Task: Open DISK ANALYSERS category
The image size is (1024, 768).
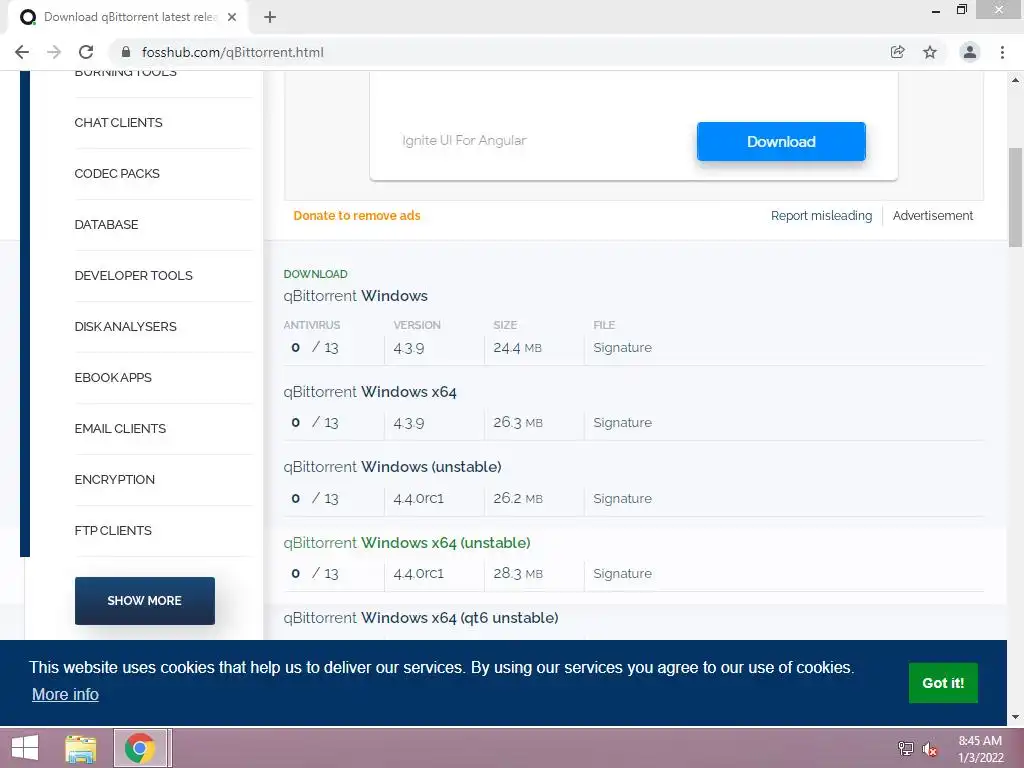Action: pos(125,327)
